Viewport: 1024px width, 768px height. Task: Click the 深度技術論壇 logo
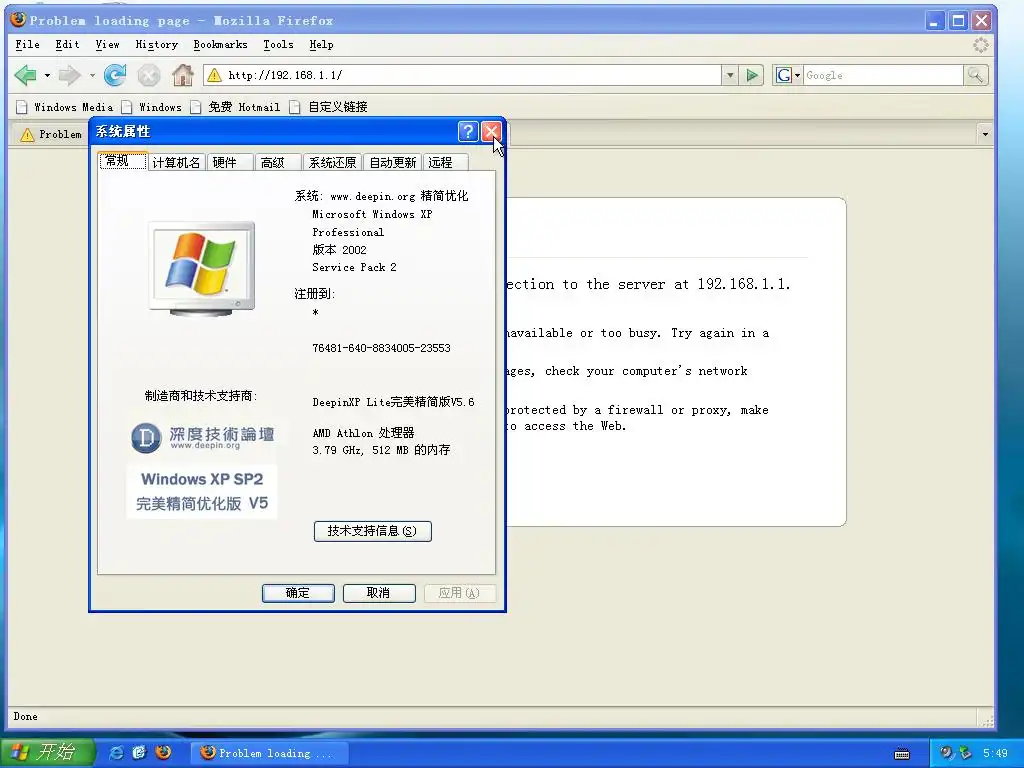tap(202, 437)
